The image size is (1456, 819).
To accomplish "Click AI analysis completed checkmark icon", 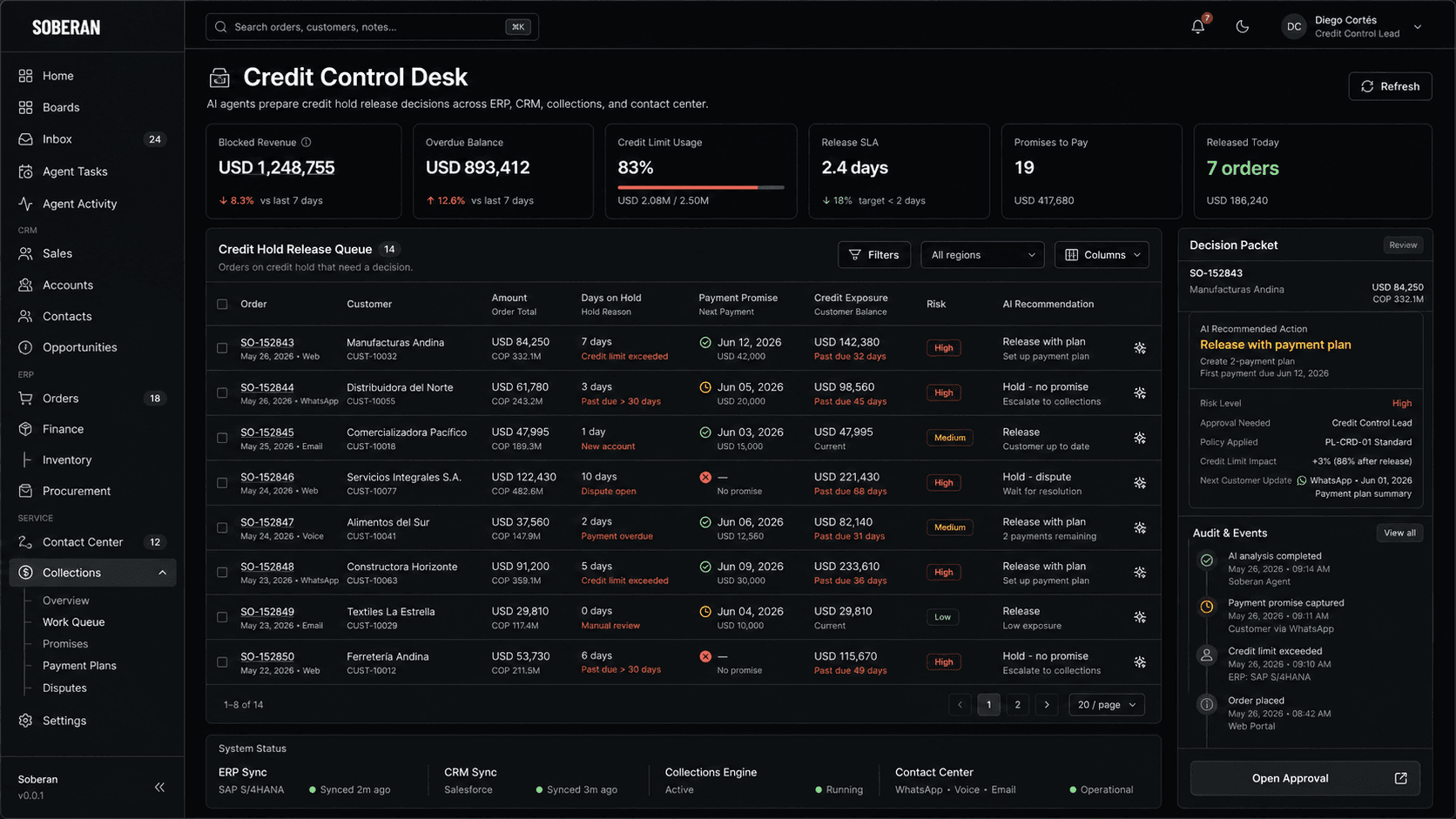I will pos(1207,561).
